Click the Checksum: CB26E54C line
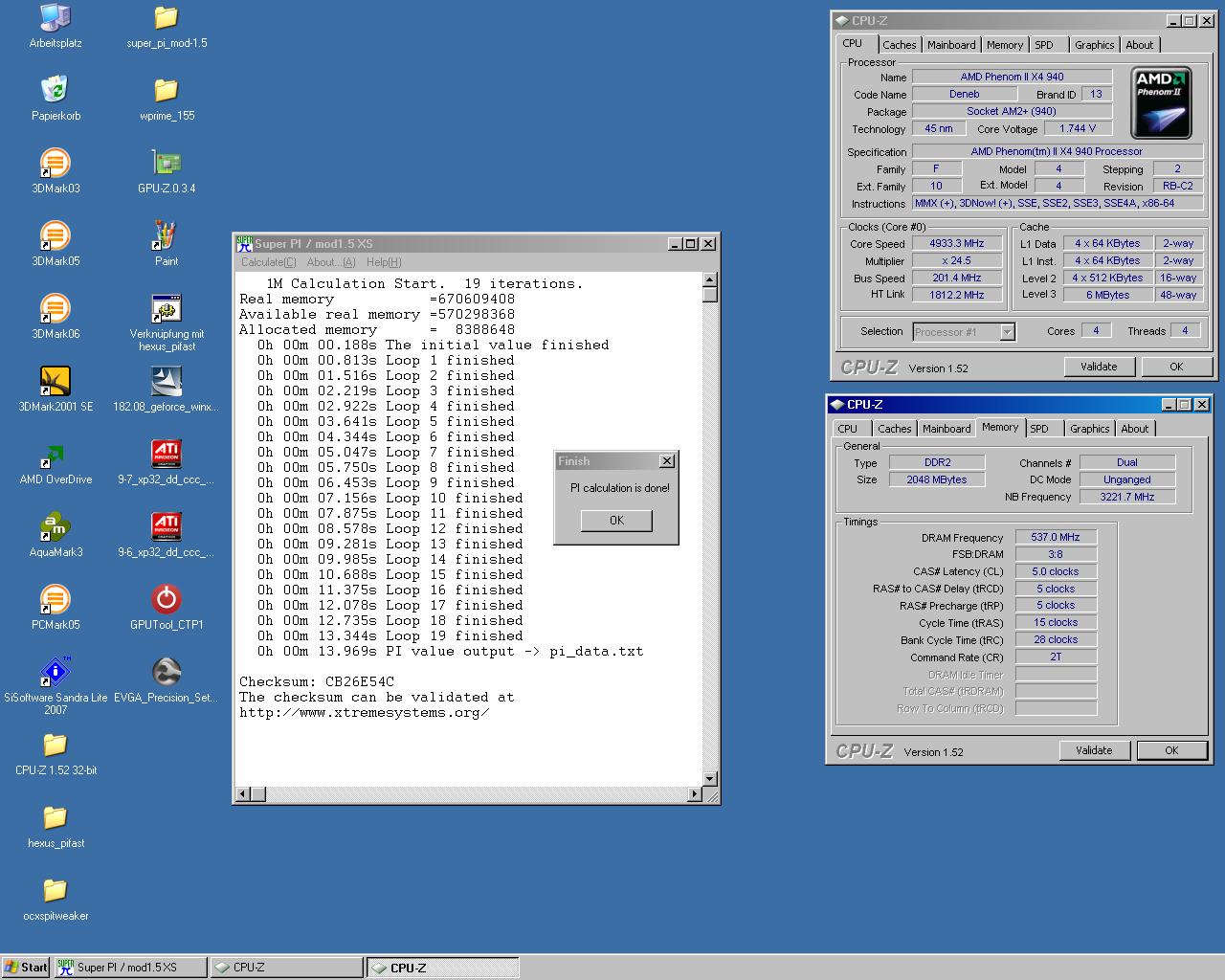This screenshot has width=1225, height=980. (x=317, y=681)
